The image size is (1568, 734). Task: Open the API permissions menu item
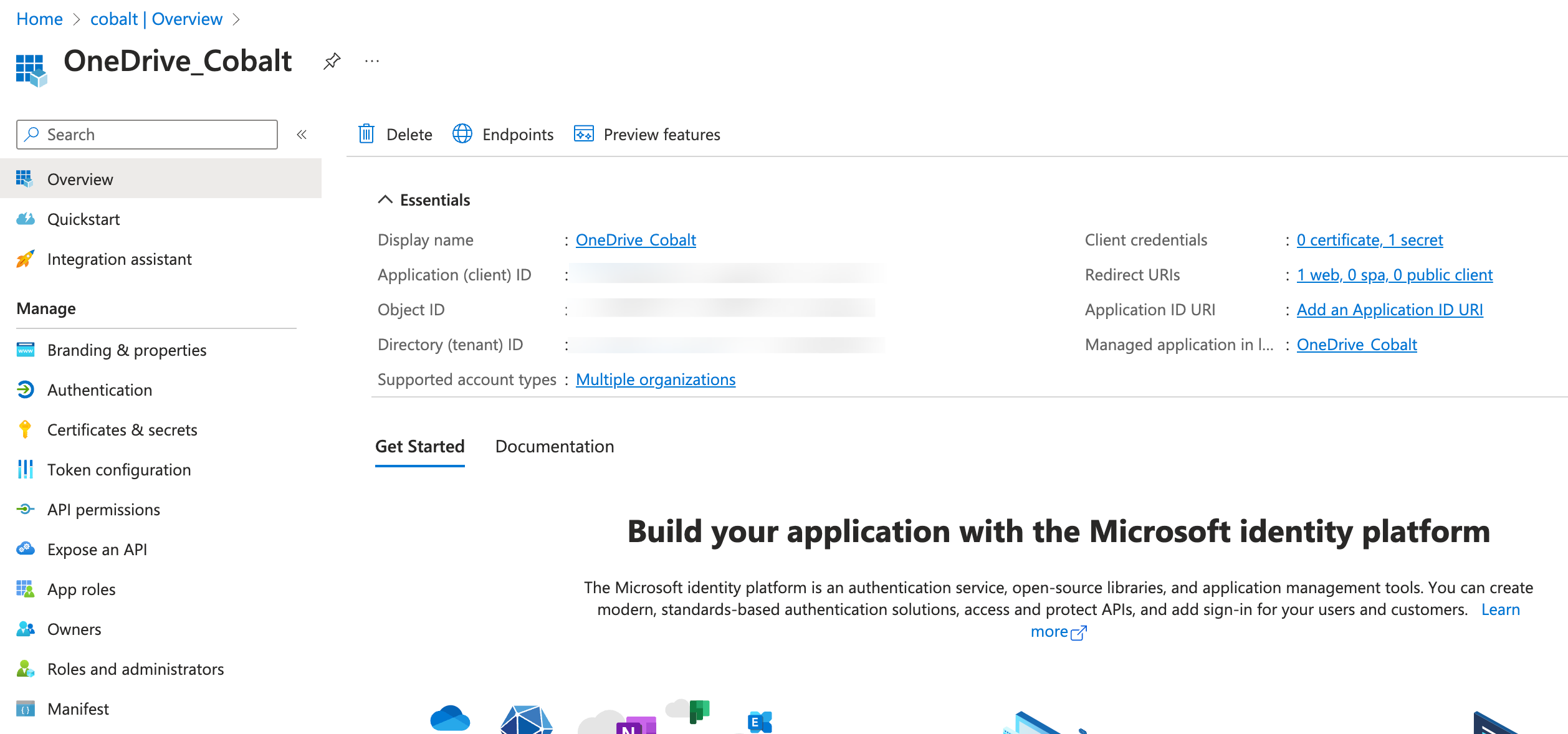click(103, 510)
